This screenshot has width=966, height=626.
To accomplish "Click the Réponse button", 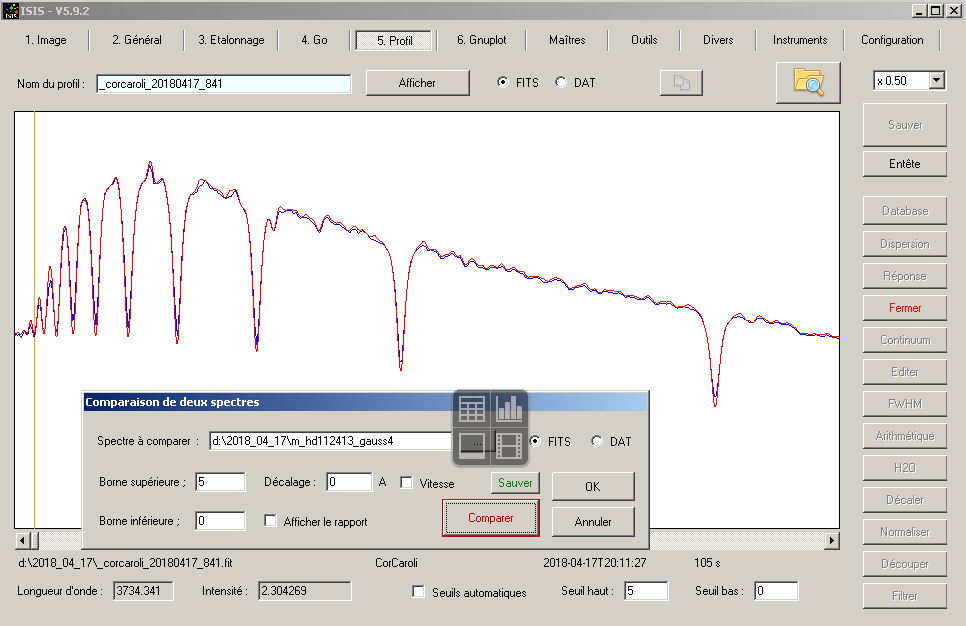I will (904, 276).
